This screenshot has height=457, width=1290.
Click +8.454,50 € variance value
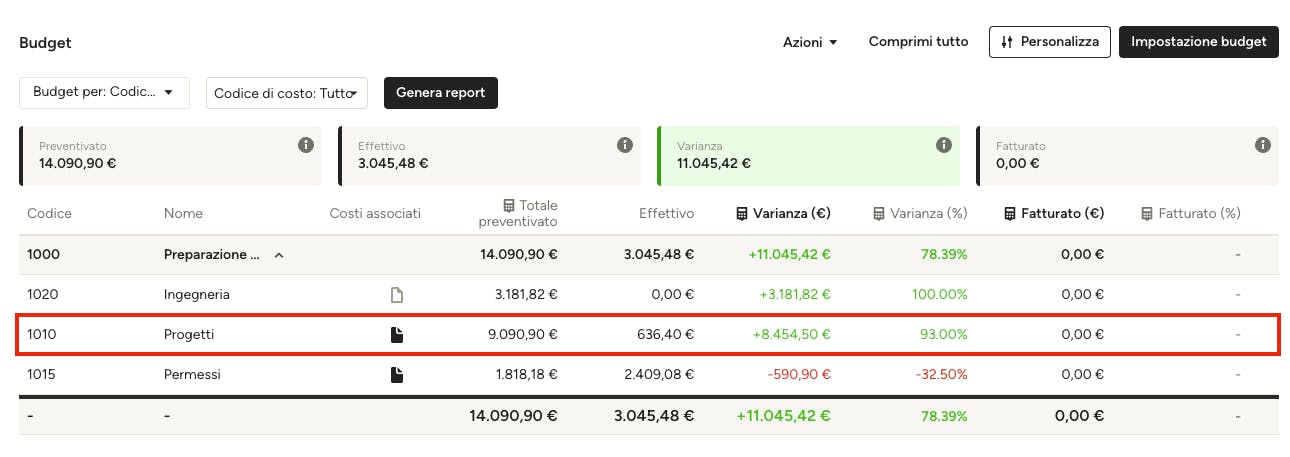(x=792, y=335)
